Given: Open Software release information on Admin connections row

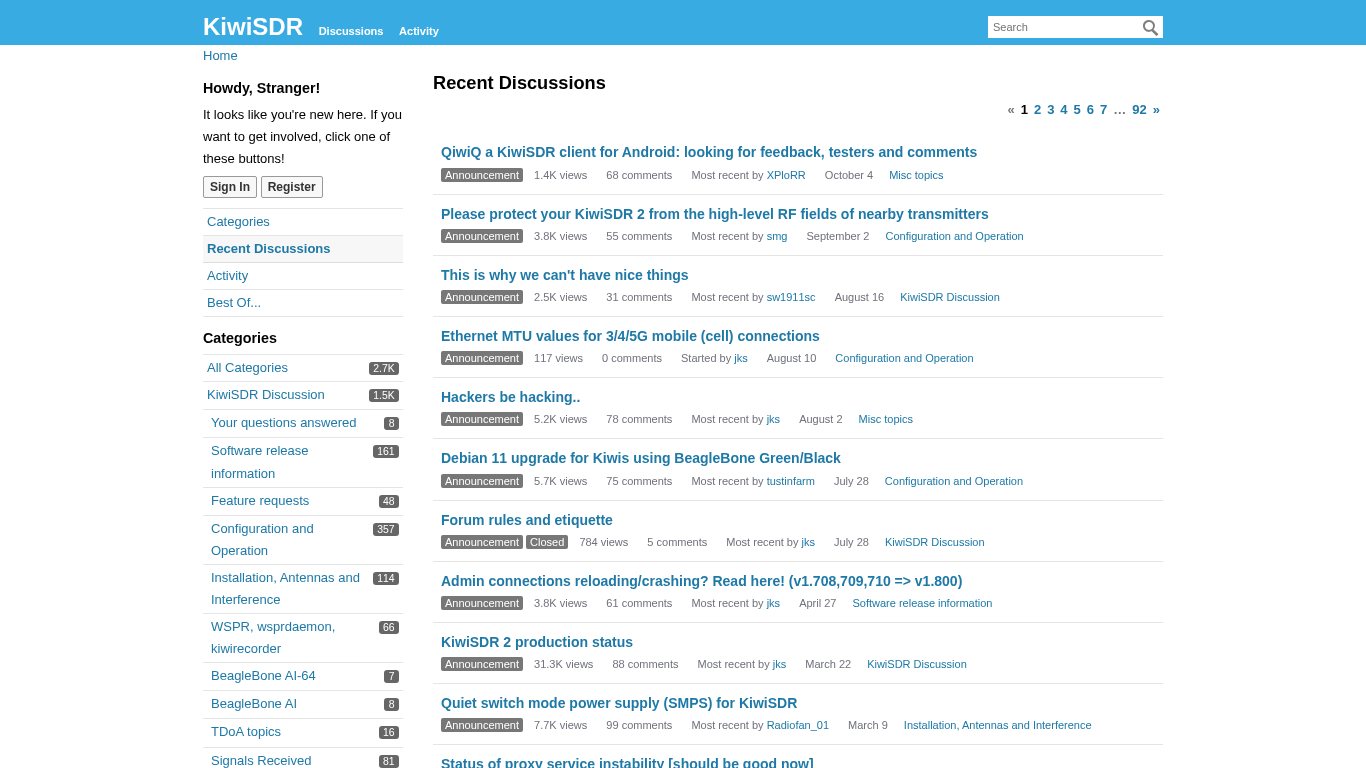Looking at the screenshot, I should pos(922,603).
